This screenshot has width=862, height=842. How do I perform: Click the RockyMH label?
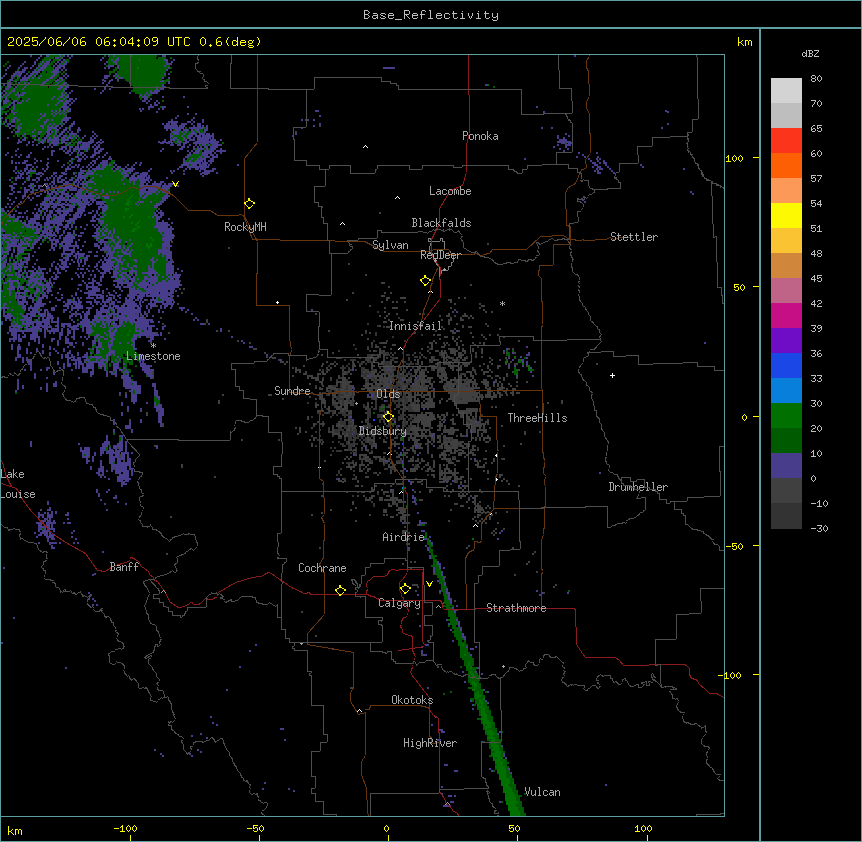pos(245,227)
